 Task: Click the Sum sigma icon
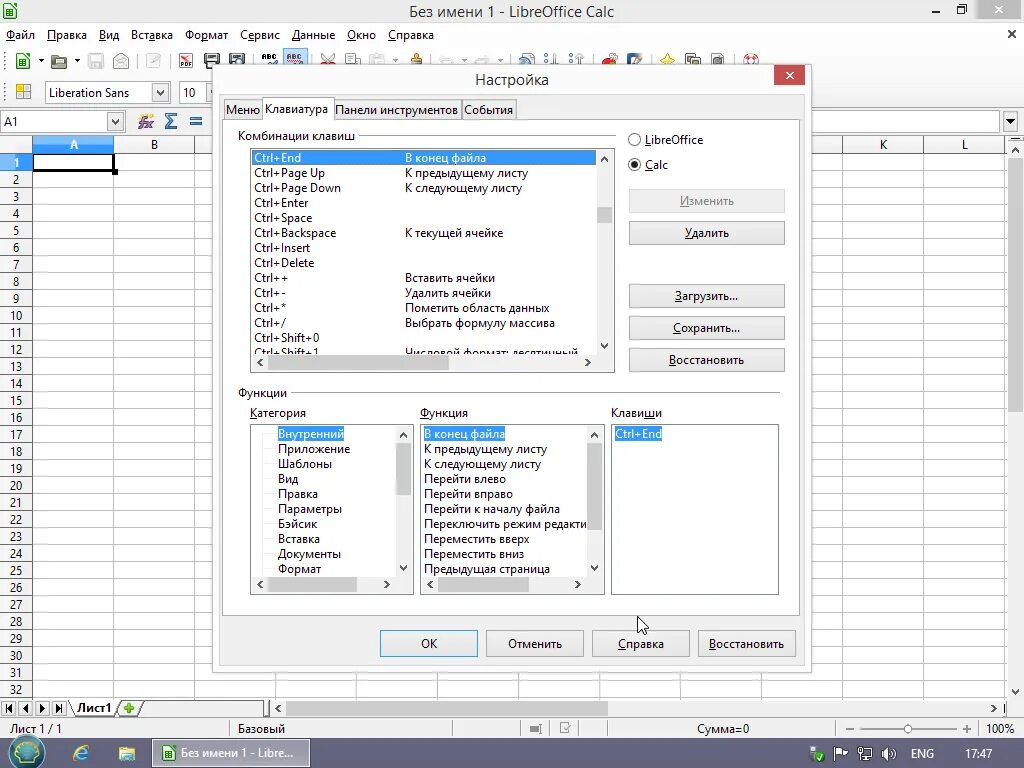click(171, 121)
